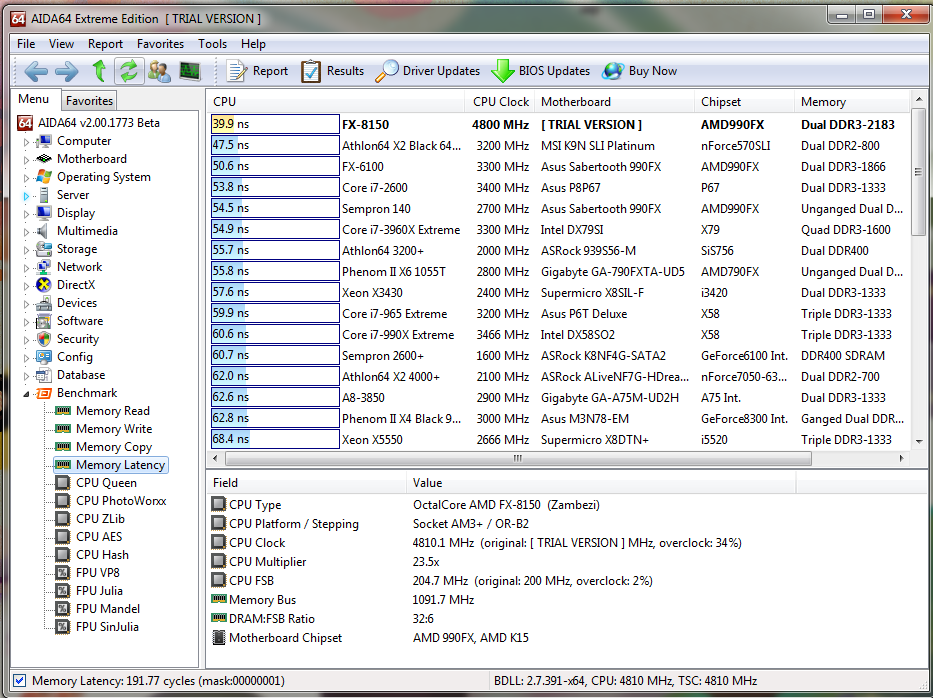The height and width of the screenshot is (698, 933).
Task: Expand the Multimedia tree node
Action: [26, 232]
